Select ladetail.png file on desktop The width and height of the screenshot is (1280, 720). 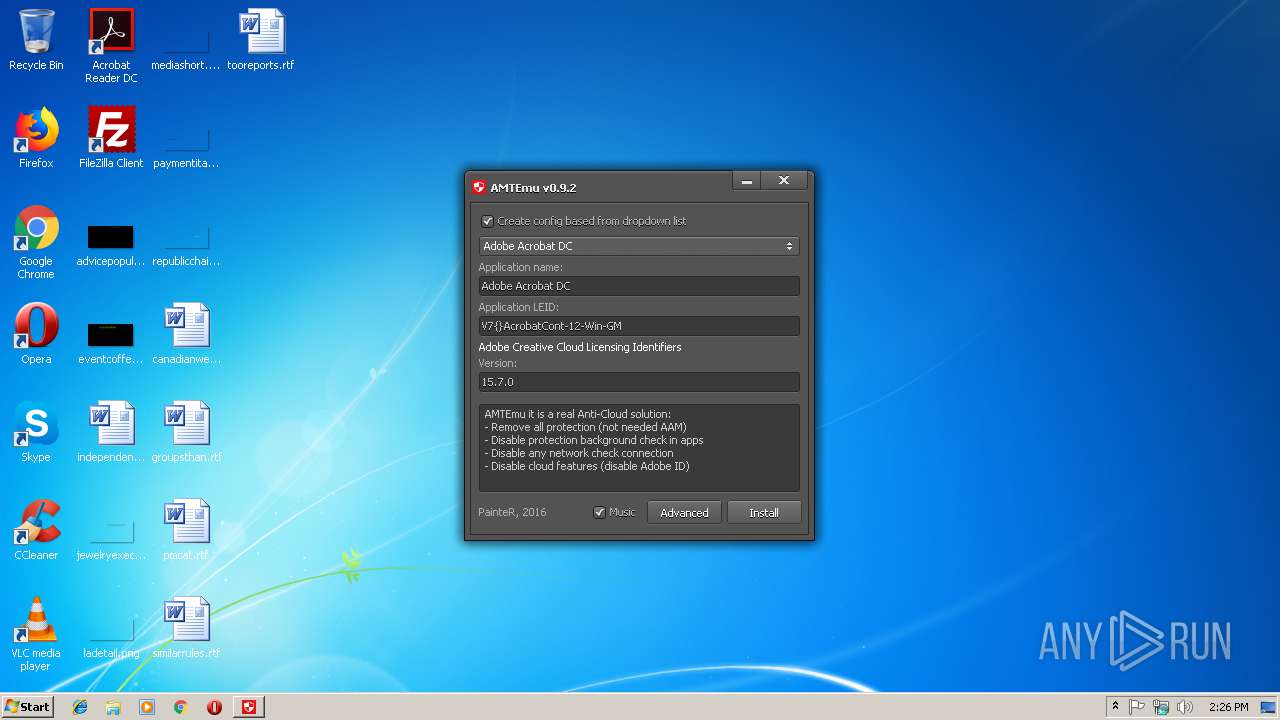(x=111, y=635)
